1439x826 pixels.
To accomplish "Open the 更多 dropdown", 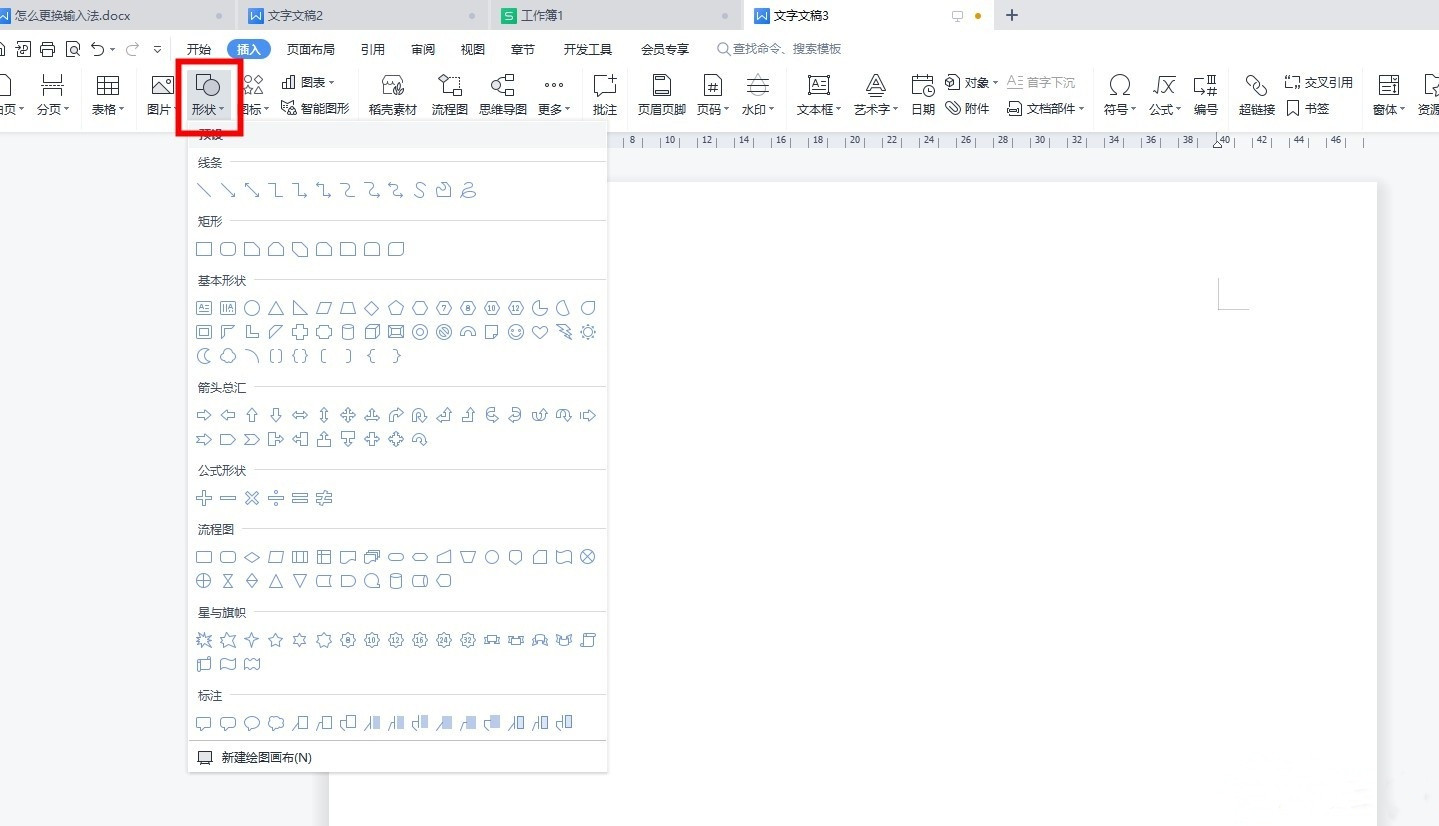I will 554,95.
